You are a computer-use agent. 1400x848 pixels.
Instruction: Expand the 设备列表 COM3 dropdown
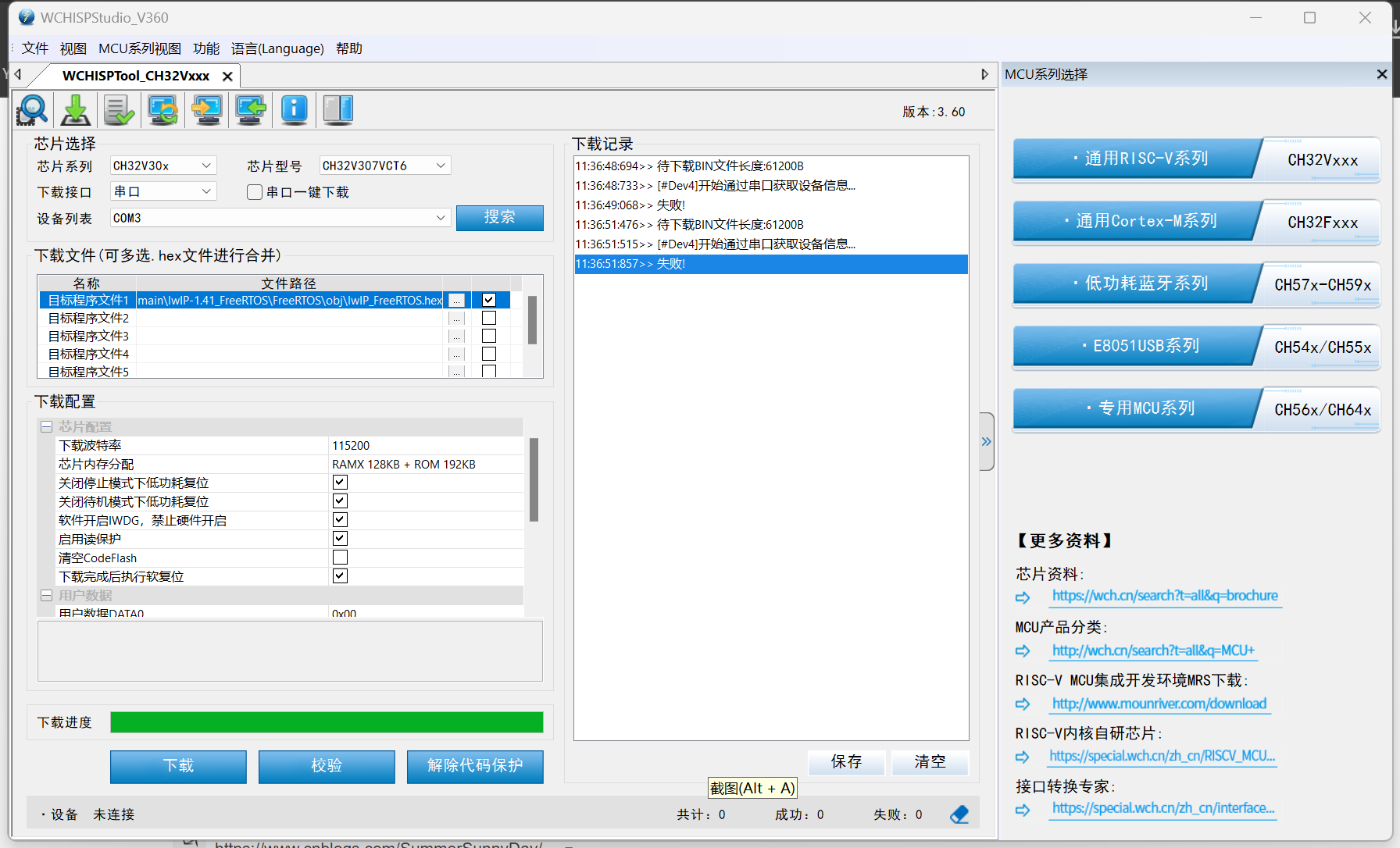(441, 218)
